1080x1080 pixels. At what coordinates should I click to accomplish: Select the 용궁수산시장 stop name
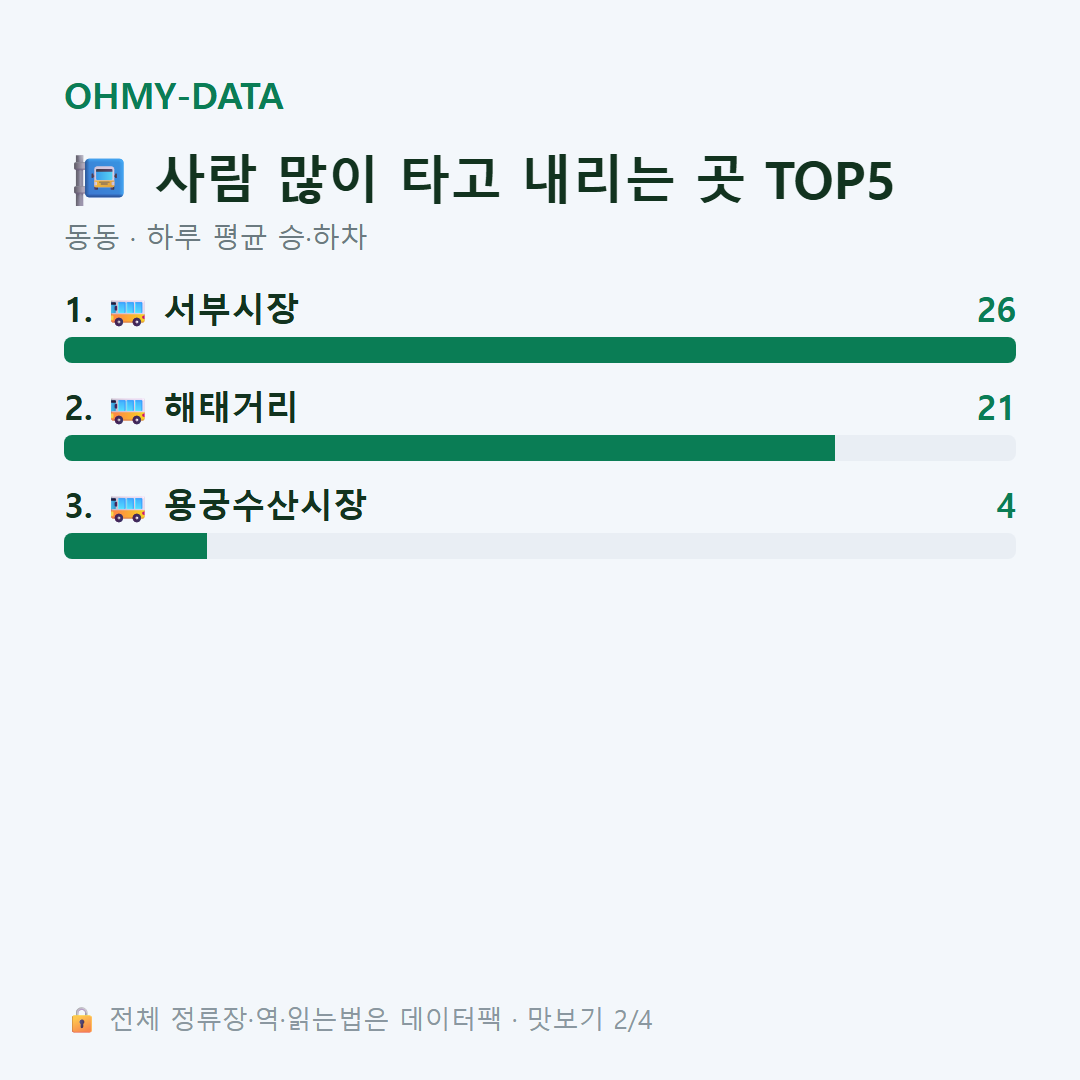click(265, 505)
